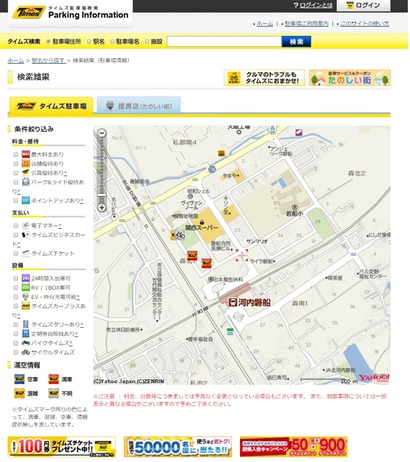
Task: Click the yellow タイムズカープラス icon
Action: coord(26,306)
